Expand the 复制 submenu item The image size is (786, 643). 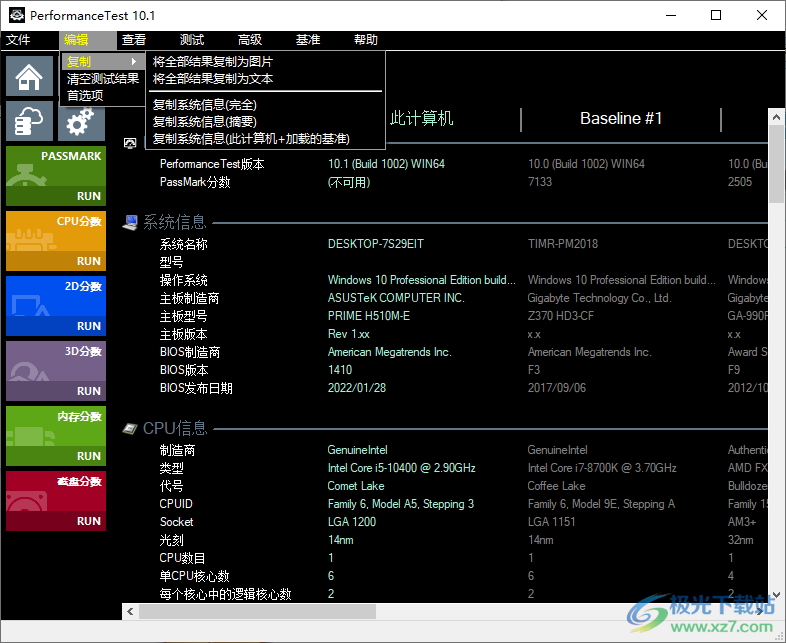103,62
